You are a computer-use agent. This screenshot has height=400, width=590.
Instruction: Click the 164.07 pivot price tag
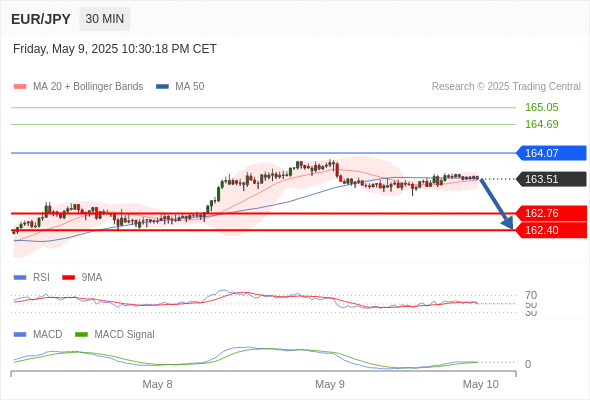551,153
